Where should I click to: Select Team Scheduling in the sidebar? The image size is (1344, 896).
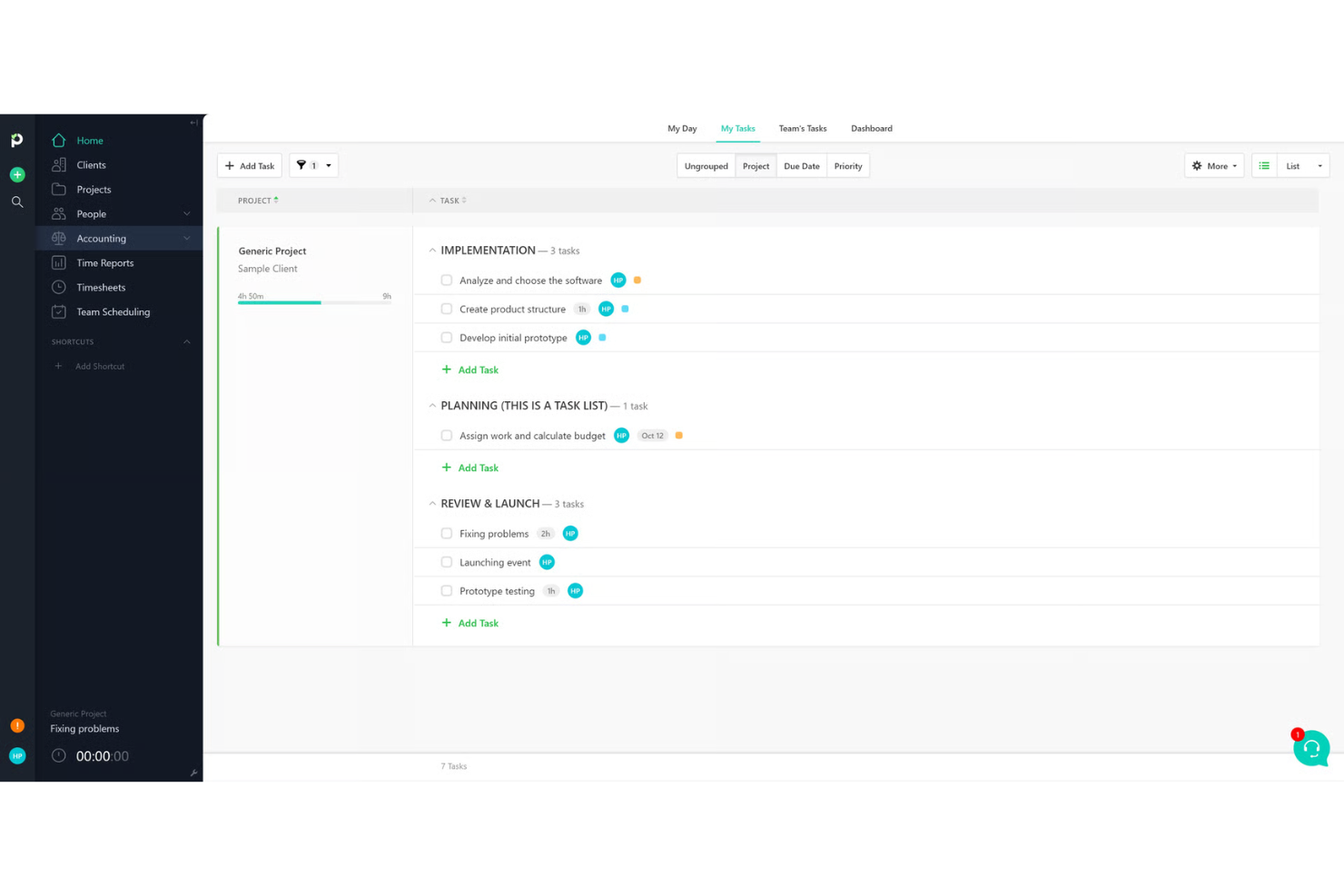click(x=112, y=311)
